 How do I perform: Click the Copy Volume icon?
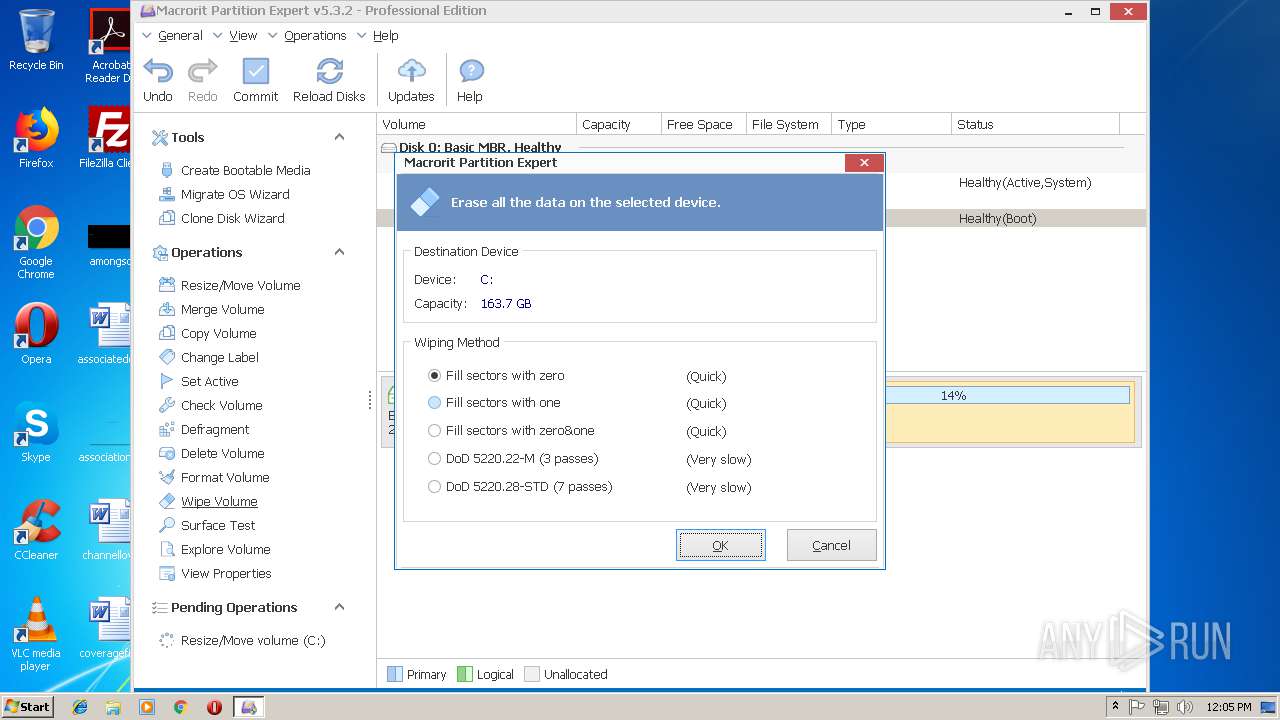pos(167,333)
